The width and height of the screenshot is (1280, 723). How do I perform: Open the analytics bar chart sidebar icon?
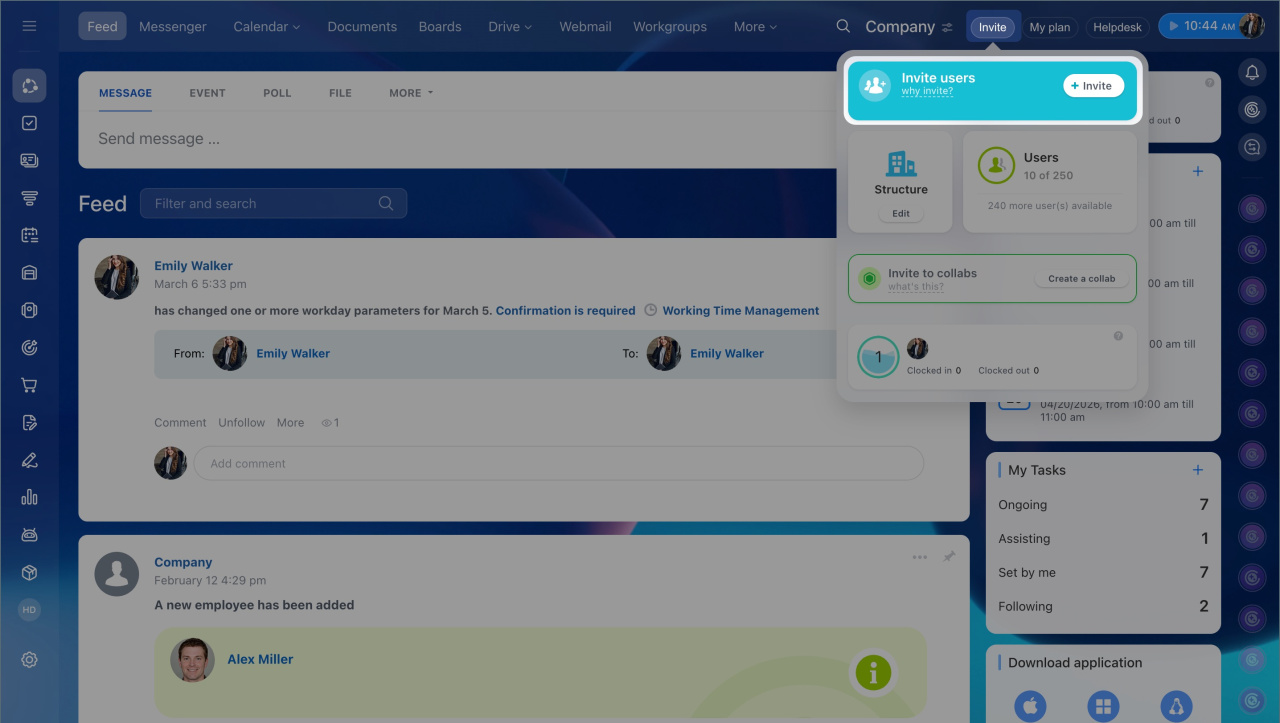29,497
